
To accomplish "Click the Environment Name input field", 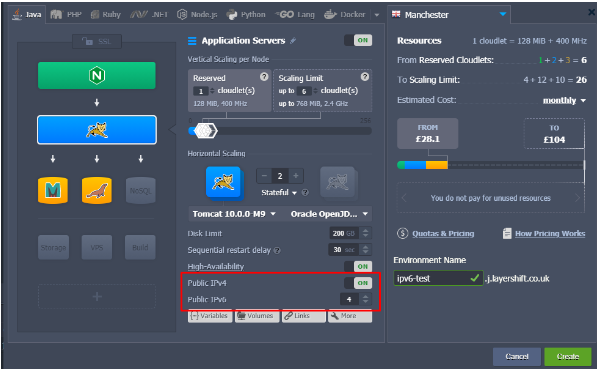I will pos(438,278).
